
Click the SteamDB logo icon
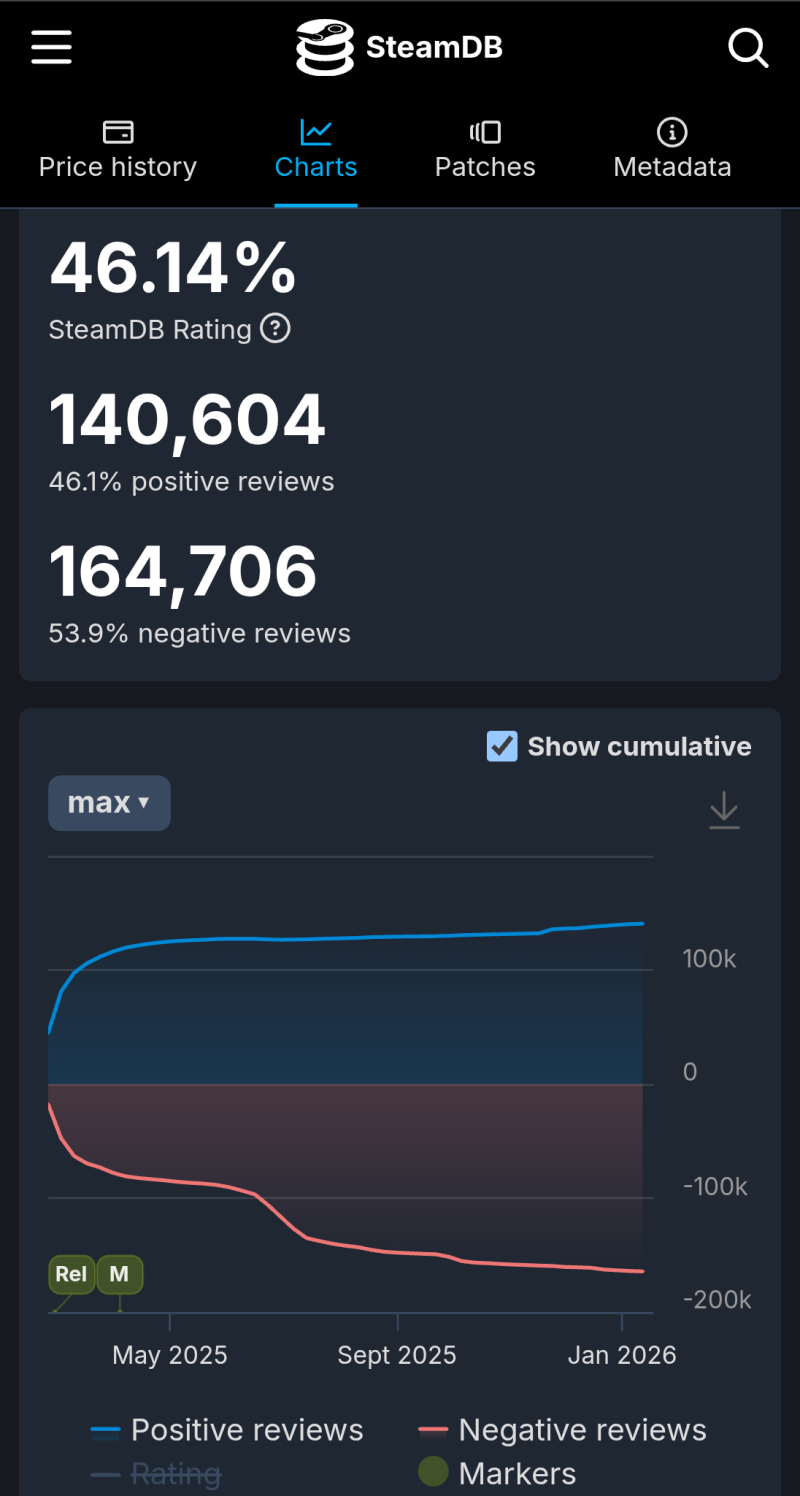(325, 47)
